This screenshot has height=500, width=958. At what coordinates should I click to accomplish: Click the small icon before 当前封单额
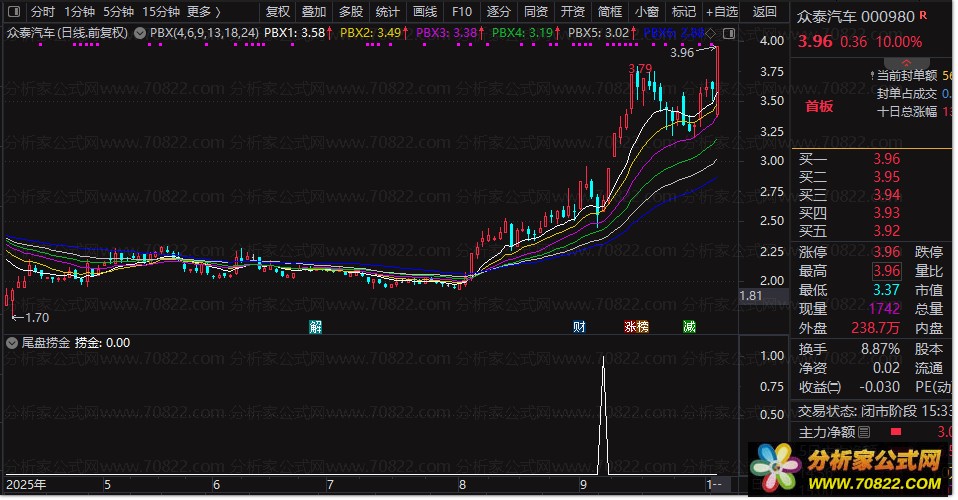click(x=872, y=76)
